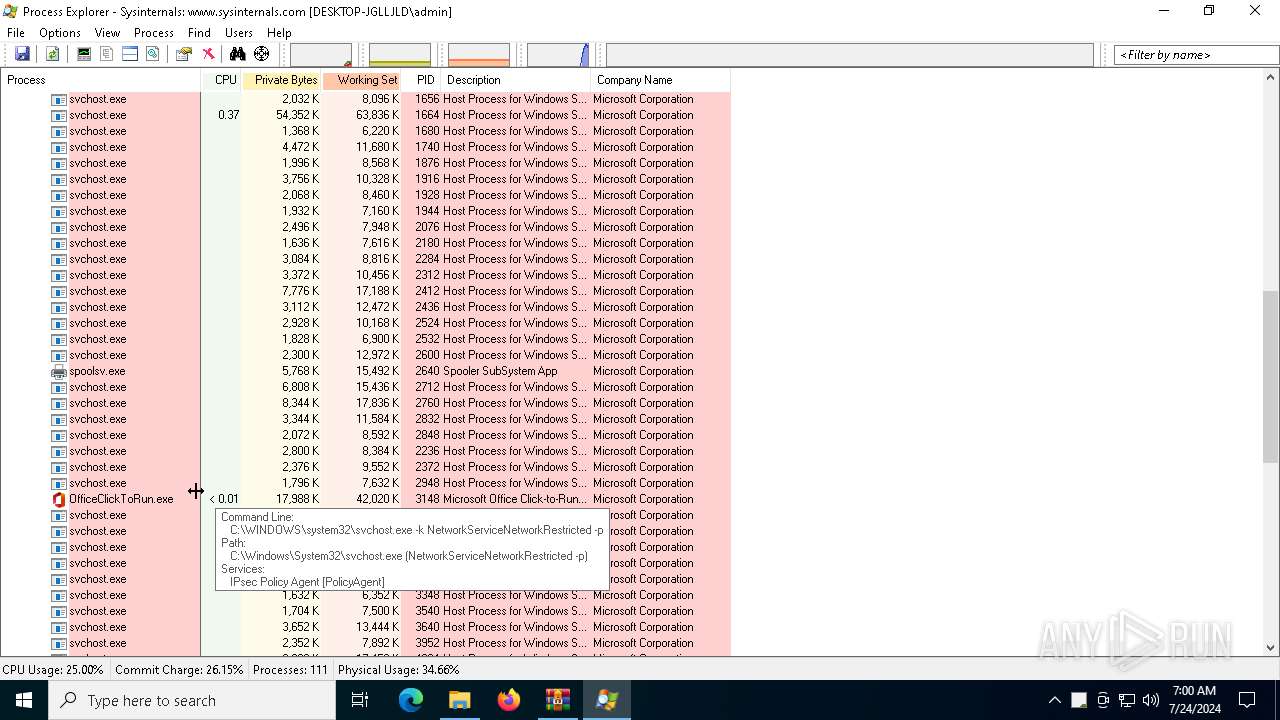Viewport: 1280px width, 720px height.
Task: Click the OfficeClickToRun.exe Office icon
Action: click(59, 499)
